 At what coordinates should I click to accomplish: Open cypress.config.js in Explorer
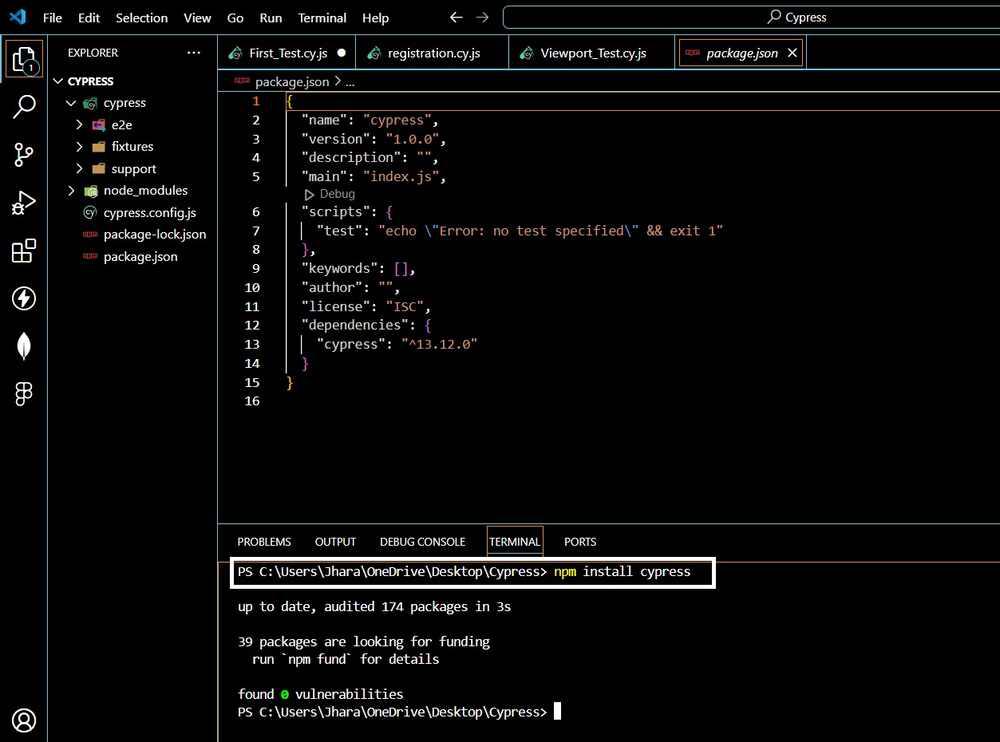(x=149, y=212)
